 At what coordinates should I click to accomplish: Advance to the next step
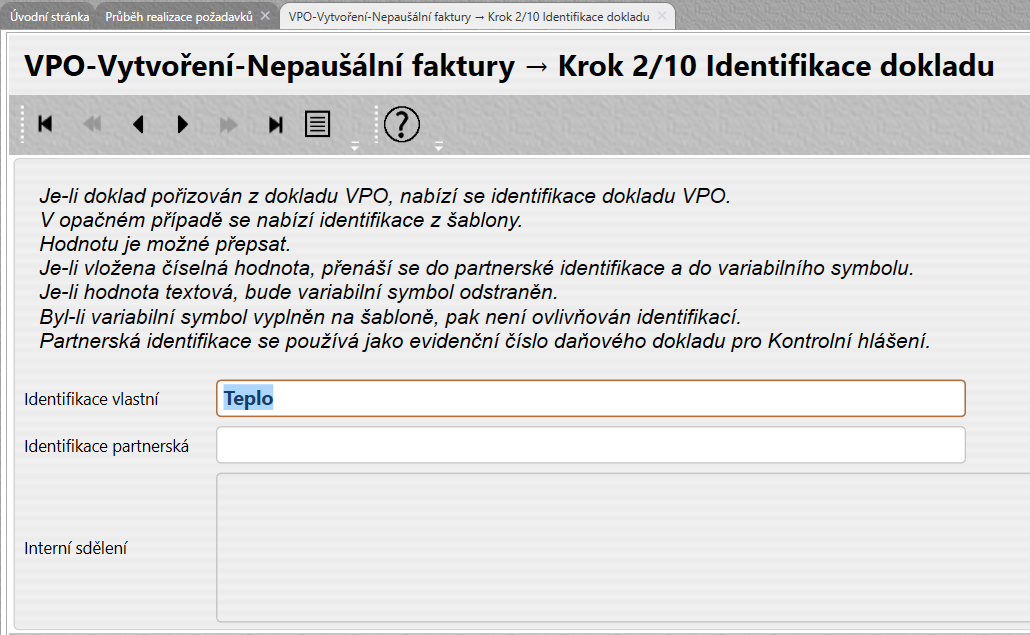click(183, 124)
